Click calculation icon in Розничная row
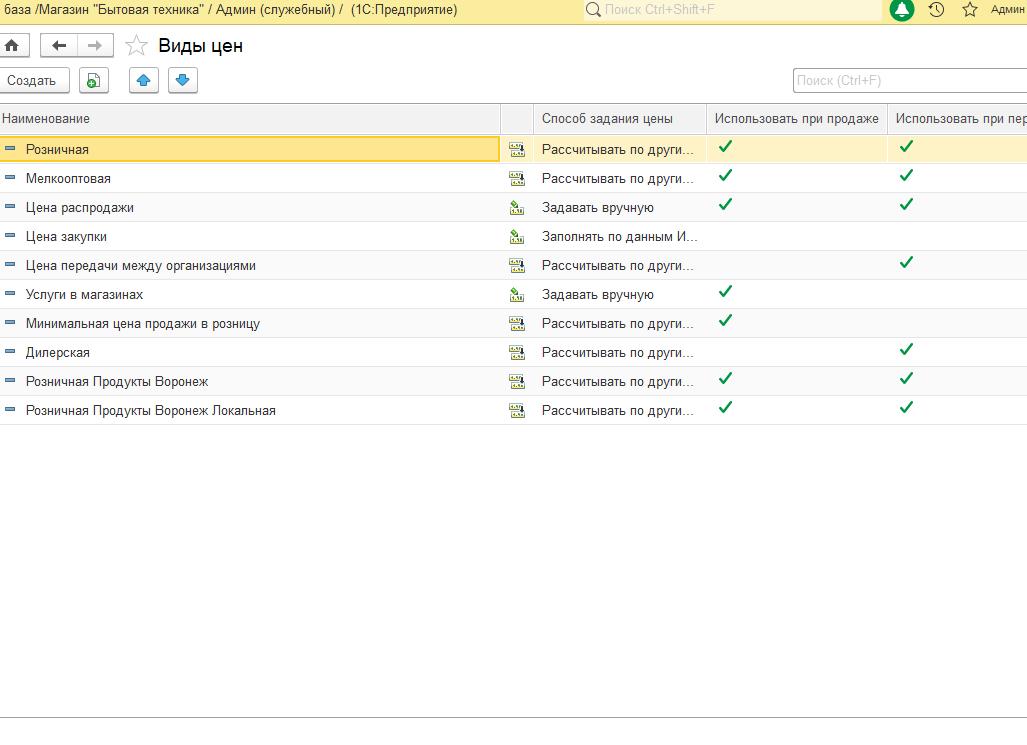The width and height of the screenshot is (1027, 745). click(517, 149)
